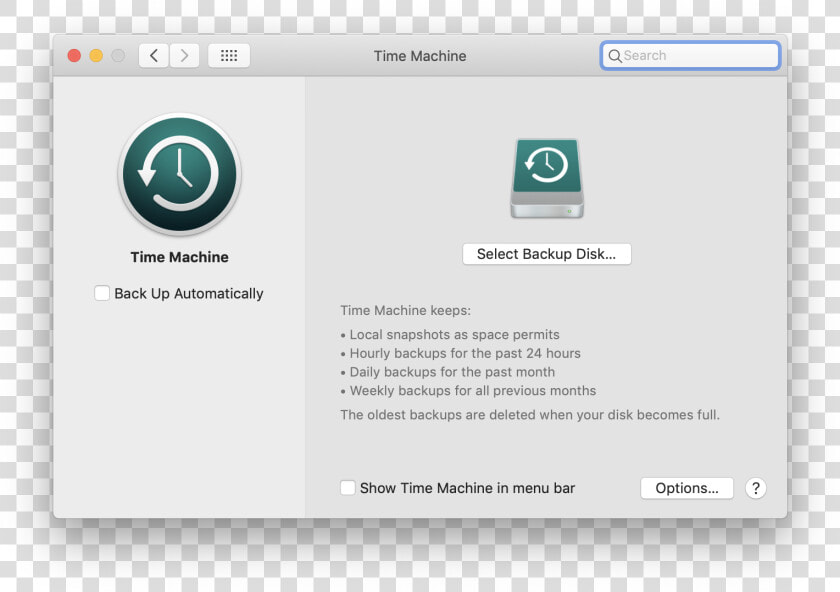Close the window with red button
Image resolution: width=840 pixels, height=592 pixels.
pyautogui.click(x=74, y=56)
